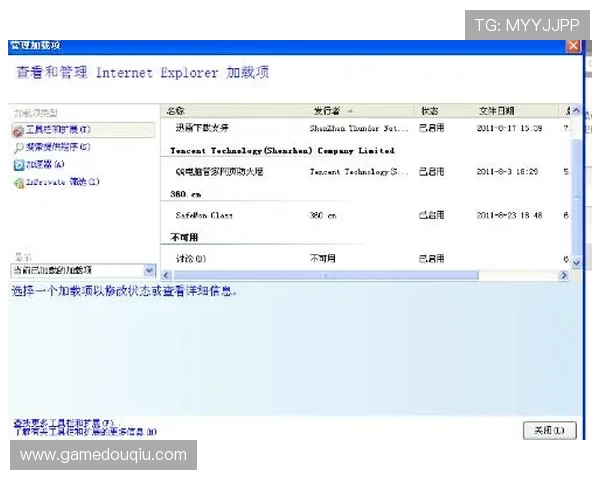Click the bold 不可用 group header
600x480 pixels.
184,237
